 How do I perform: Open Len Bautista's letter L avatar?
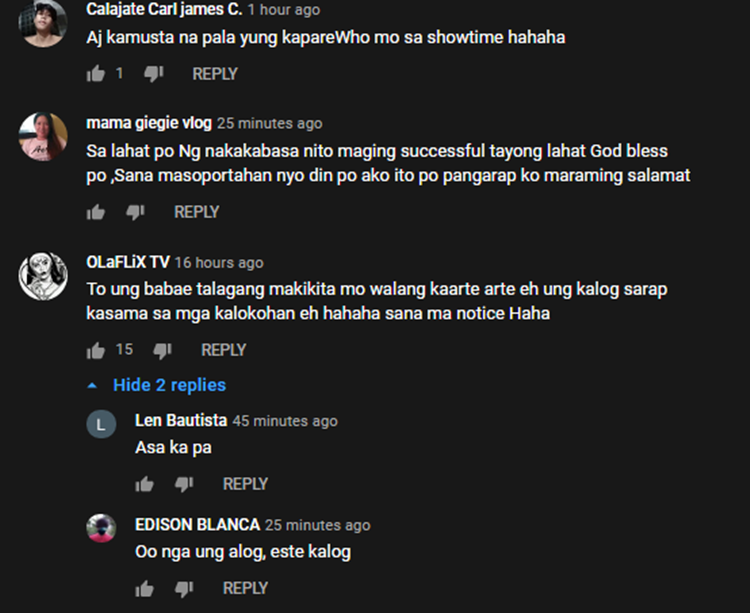pyautogui.click(x=101, y=424)
